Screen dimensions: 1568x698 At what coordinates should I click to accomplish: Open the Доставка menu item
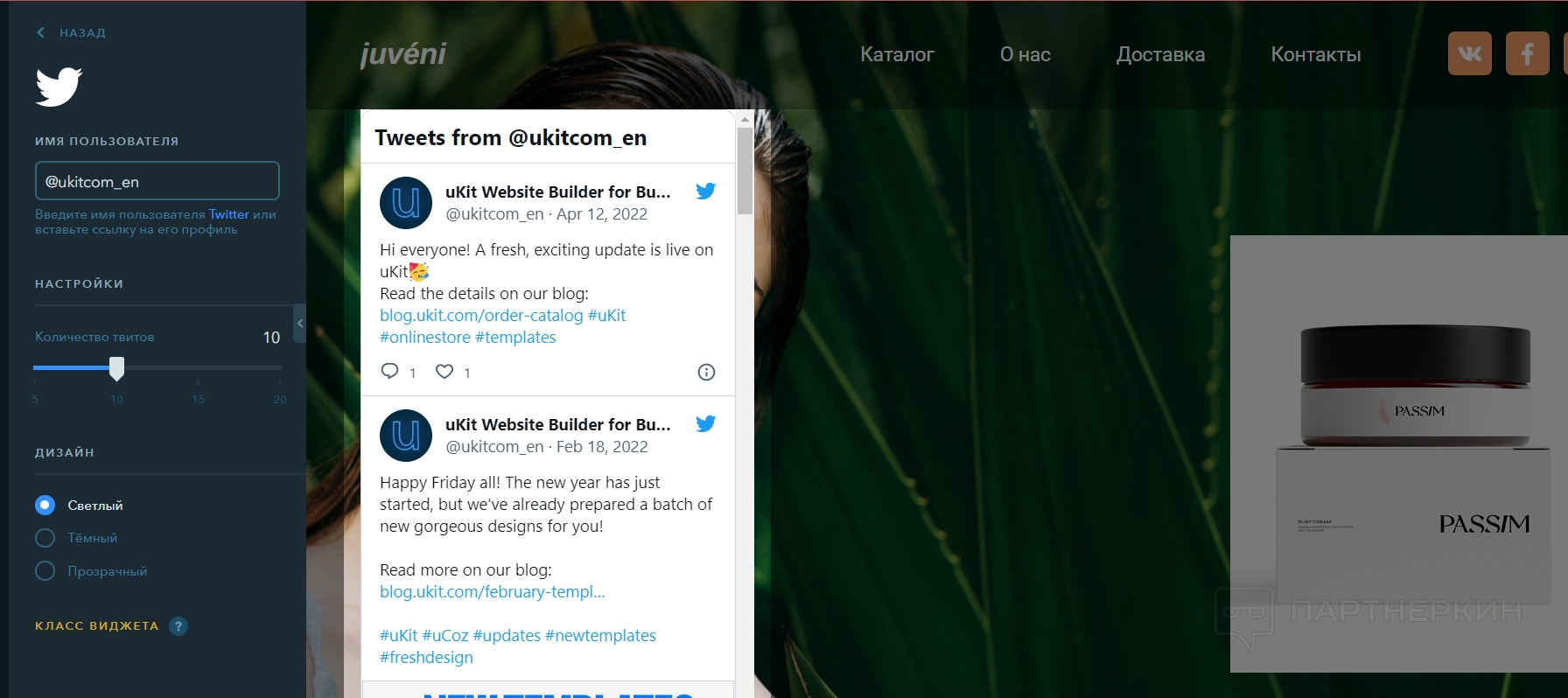[x=1160, y=54]
